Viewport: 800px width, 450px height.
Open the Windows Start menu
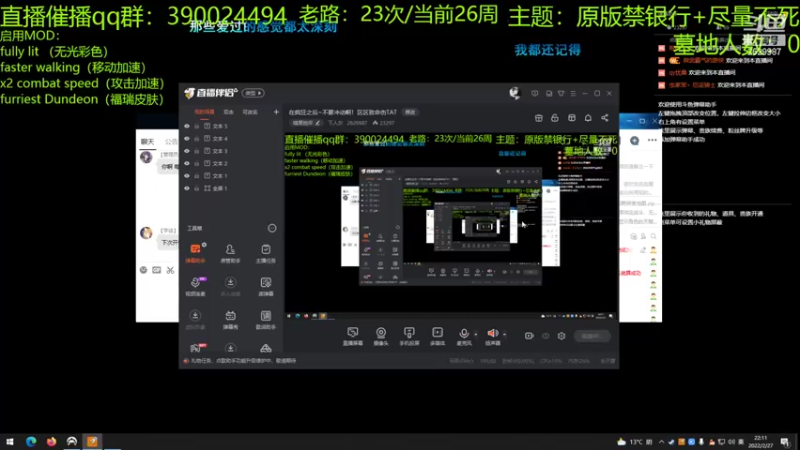(10, 441)
